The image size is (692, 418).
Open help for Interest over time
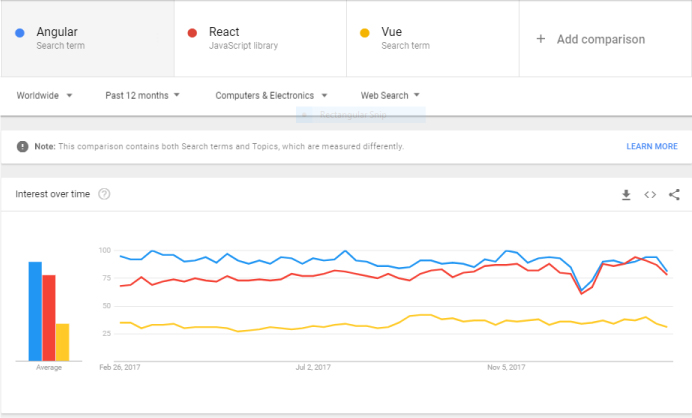tap(104, 194)
